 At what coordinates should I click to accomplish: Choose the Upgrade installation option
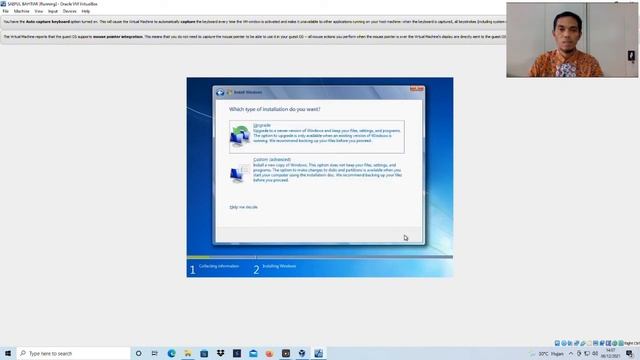(x=317, y=136)
